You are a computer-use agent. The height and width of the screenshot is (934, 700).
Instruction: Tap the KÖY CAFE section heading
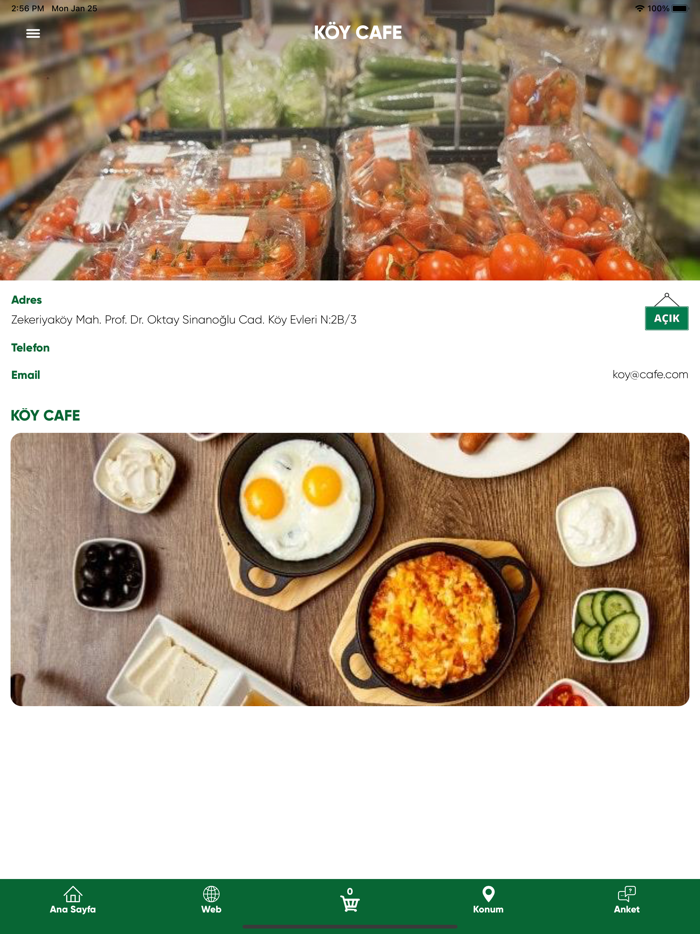pyautogui.click(x=45, y=416)
